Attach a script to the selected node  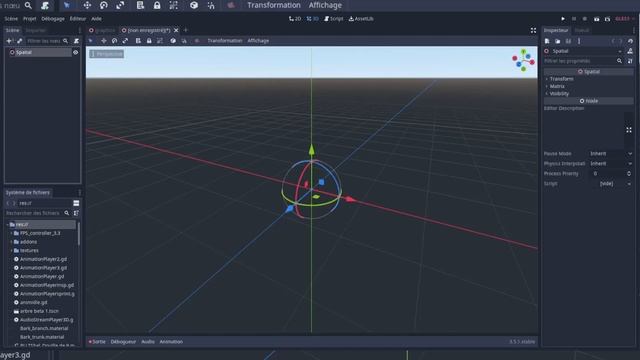76,41
